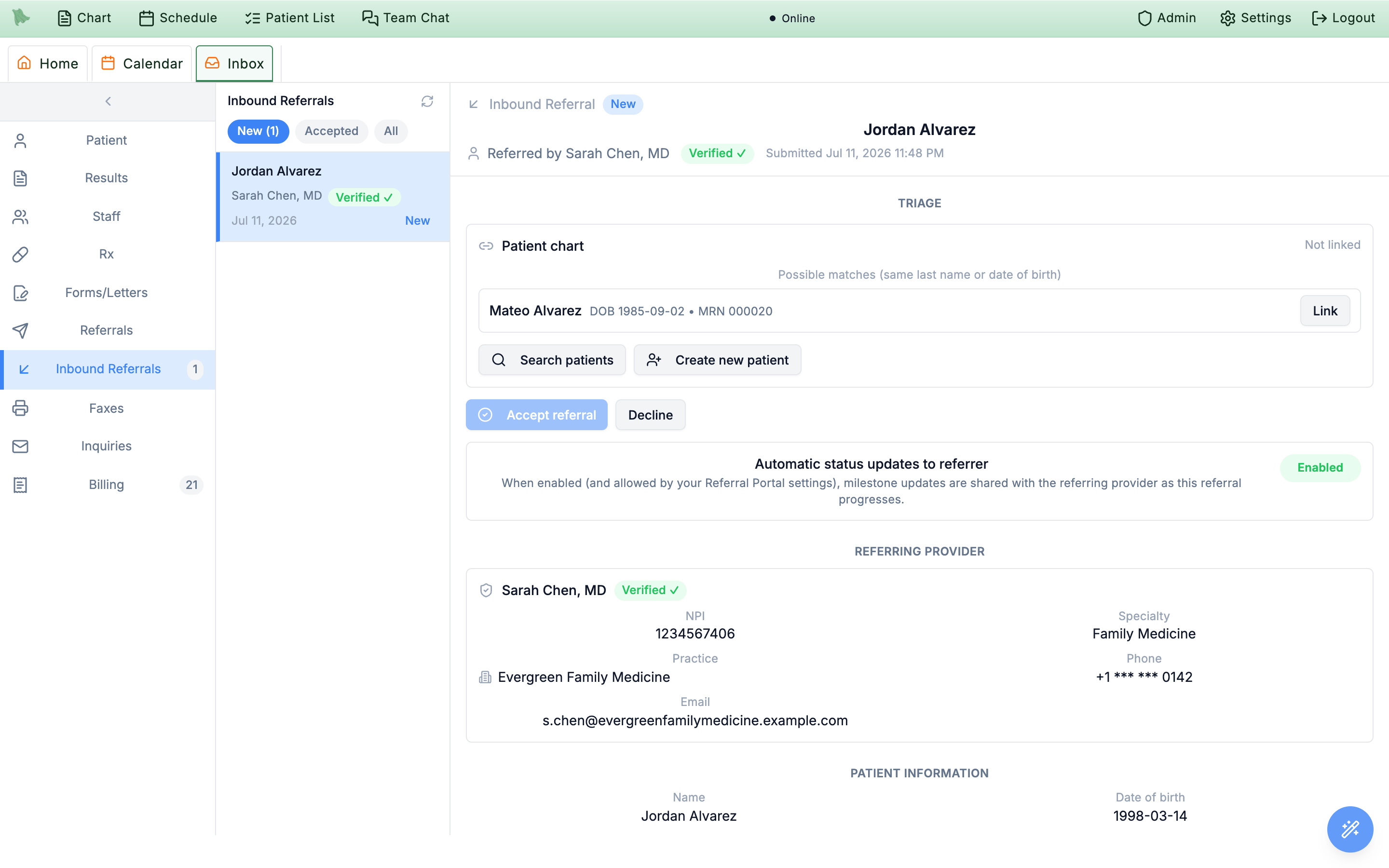Viewport: 1389px width, 868px height.
Task: Click Verified badge in referral list card
Action: pos(365,198)
